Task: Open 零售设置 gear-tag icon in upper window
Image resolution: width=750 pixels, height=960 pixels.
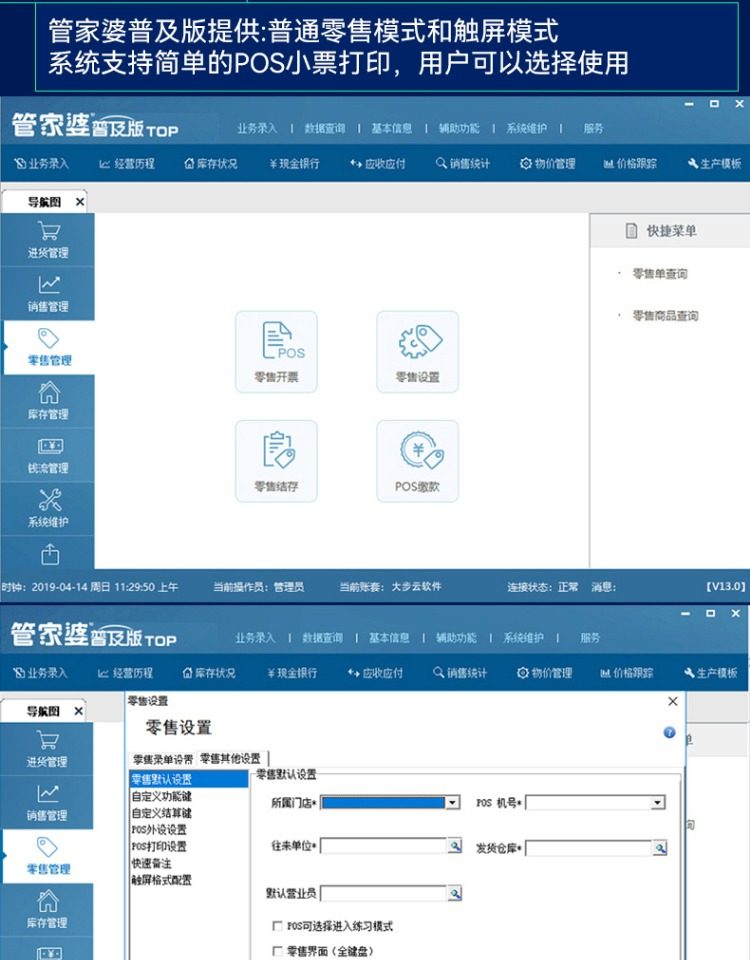Action: point(418,352)
